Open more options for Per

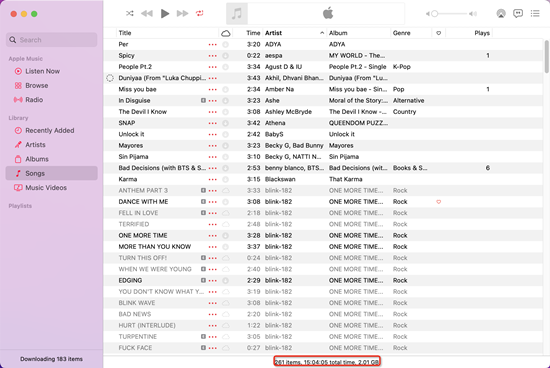[x=213, y=45]
